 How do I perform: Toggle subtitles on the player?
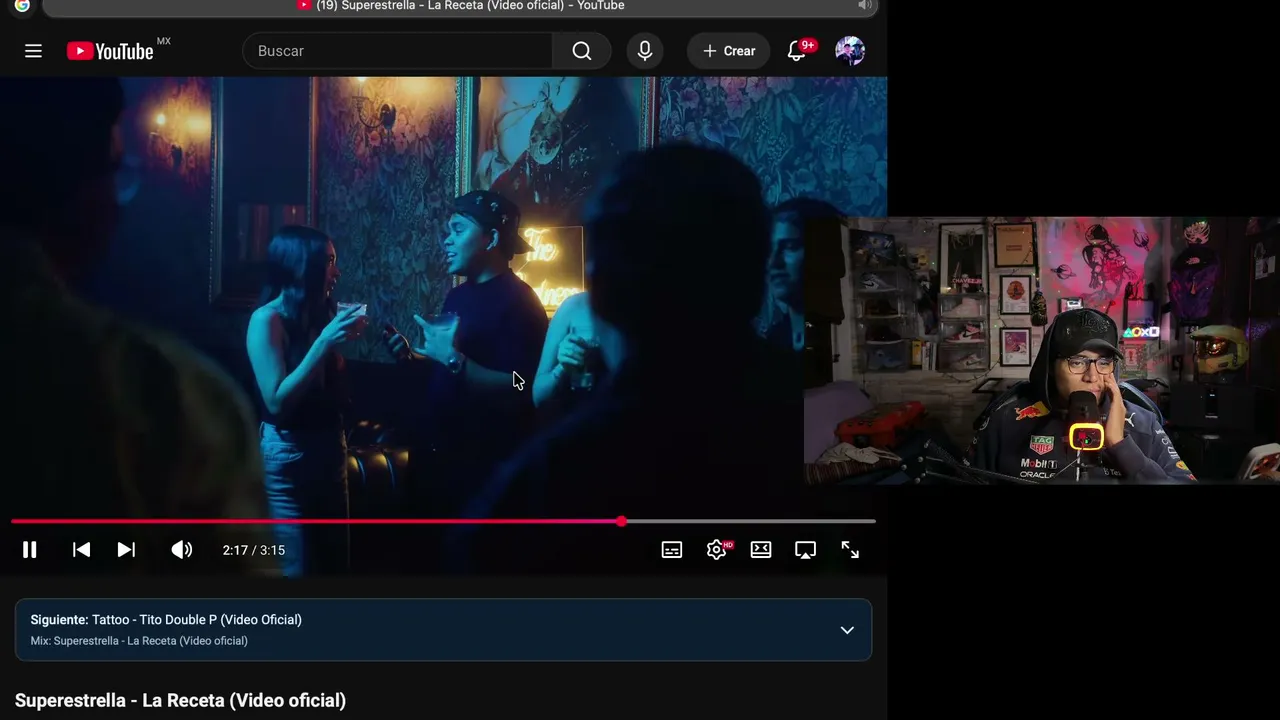[672, 550]
